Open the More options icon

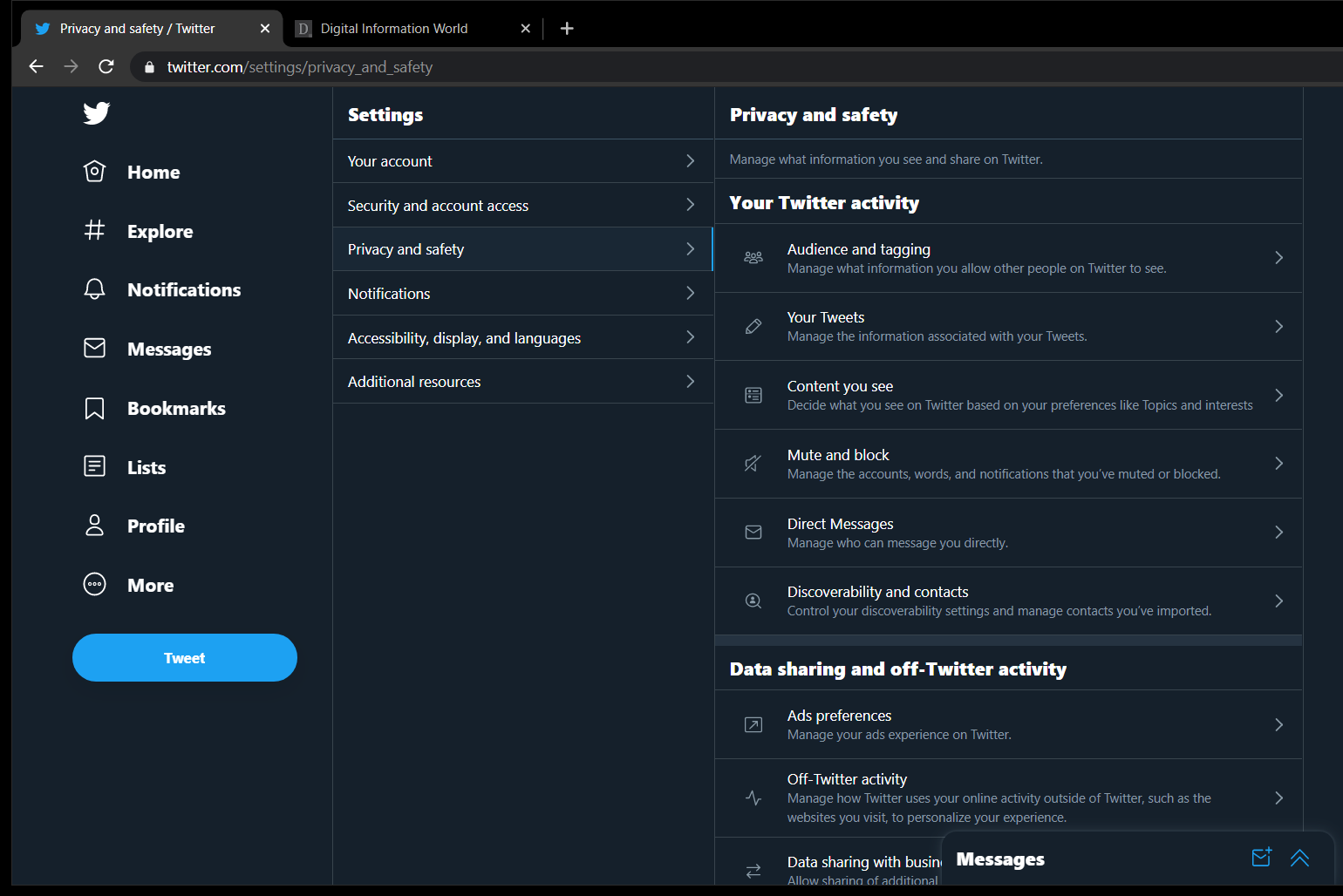click(94, 584)
